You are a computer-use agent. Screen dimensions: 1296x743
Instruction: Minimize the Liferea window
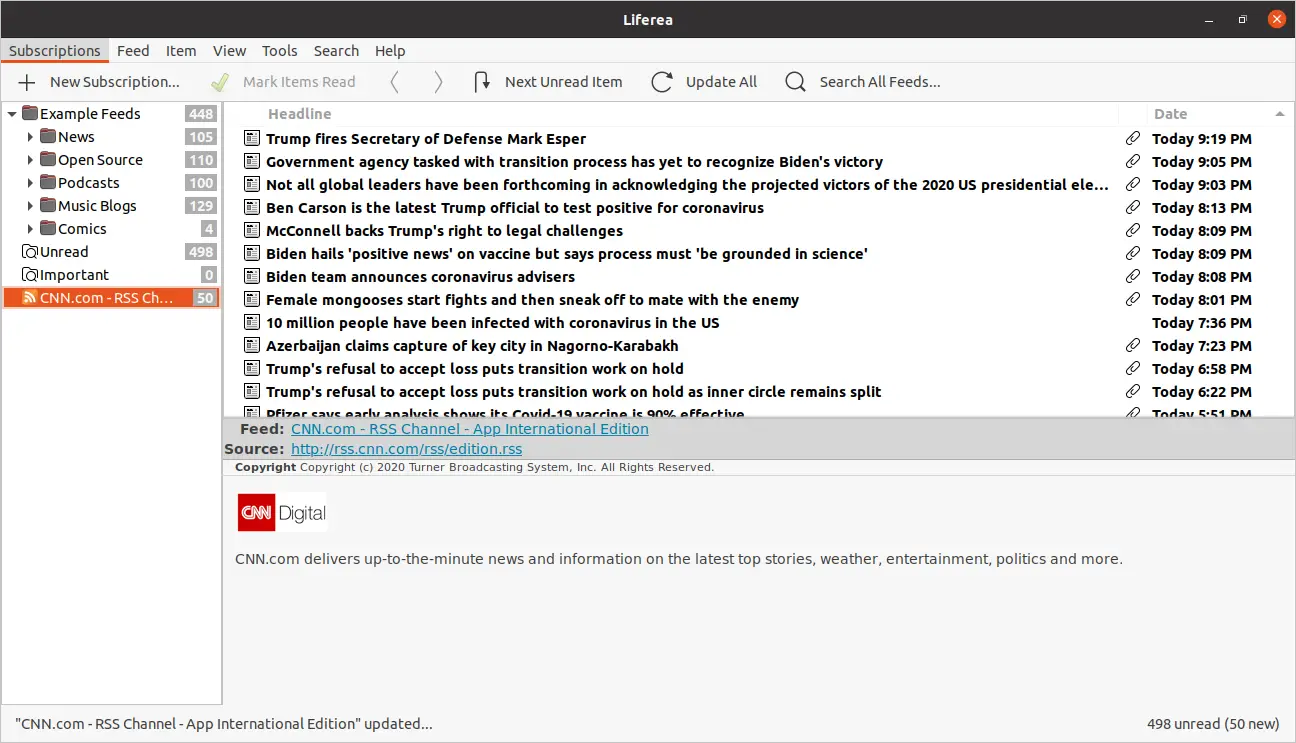pyautogui.click(x=1209, y=19)
